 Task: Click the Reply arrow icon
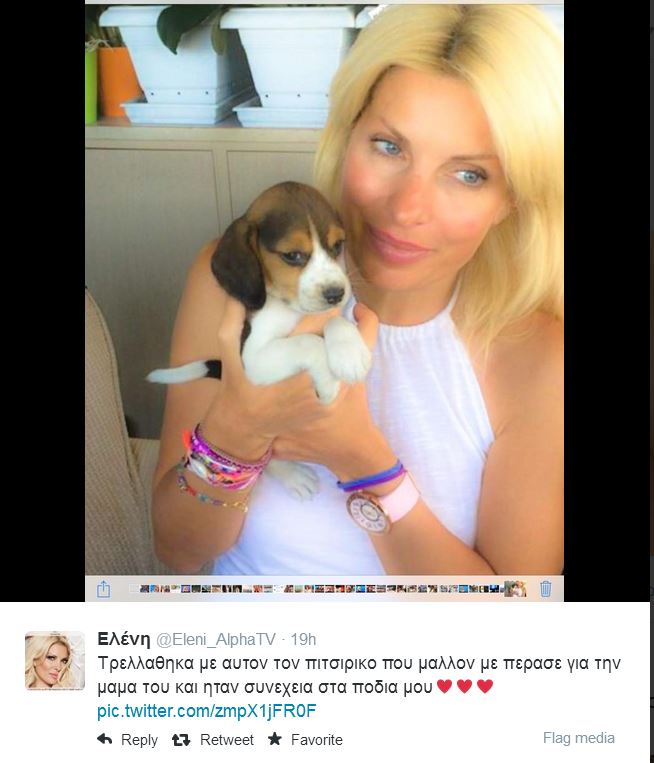tap(105, 739)
